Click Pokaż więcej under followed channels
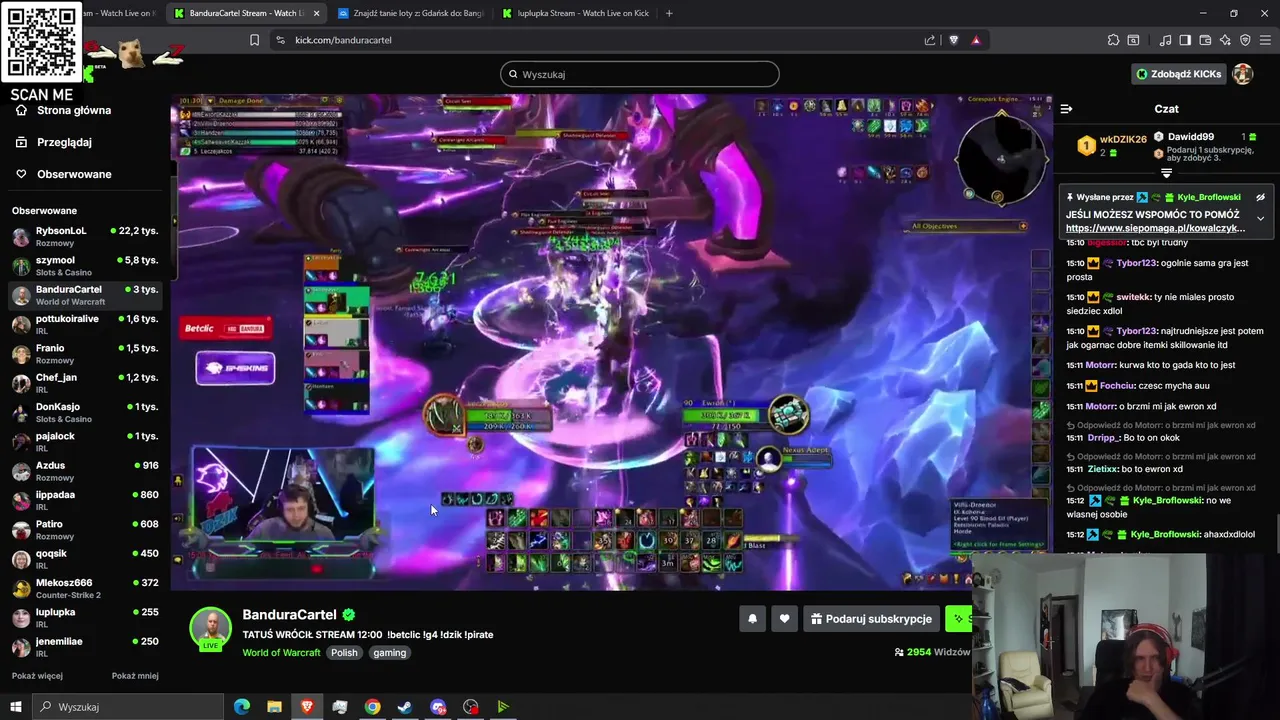 tap(37, 676)
